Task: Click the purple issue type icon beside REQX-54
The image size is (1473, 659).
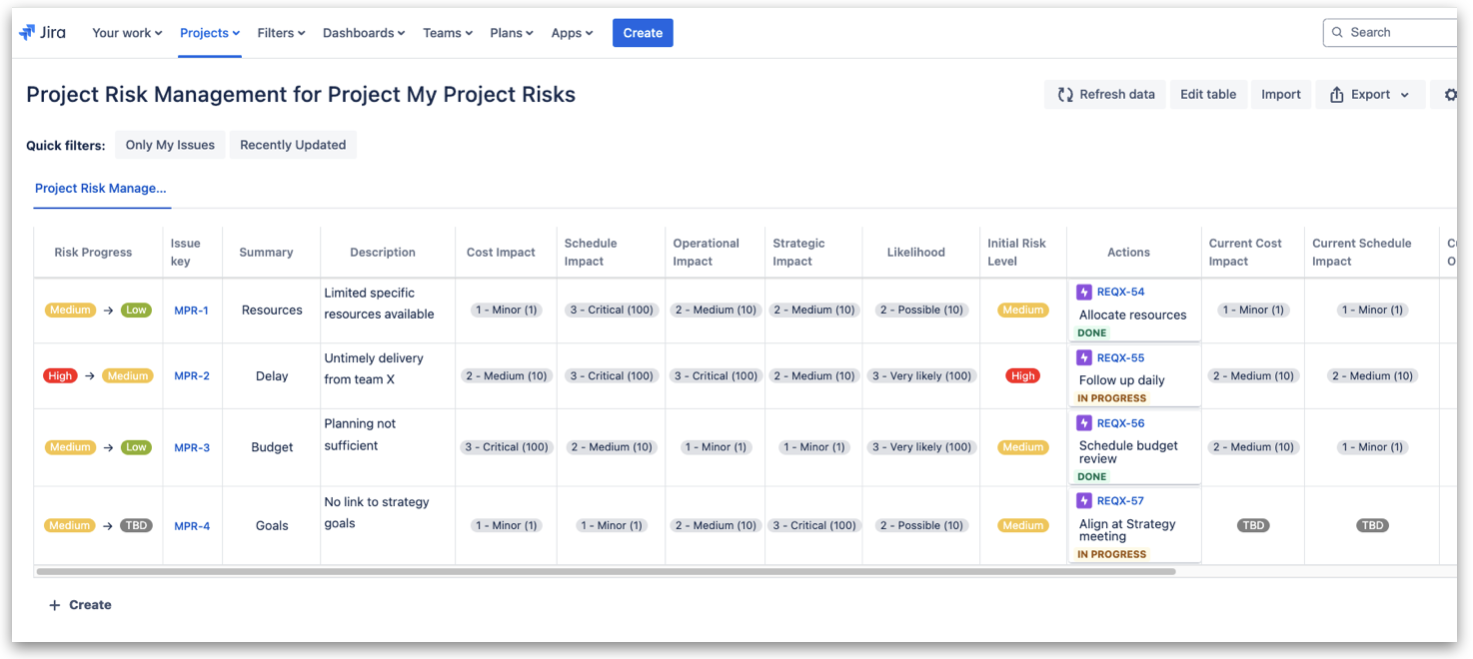Action: [x=1083, y=291]
